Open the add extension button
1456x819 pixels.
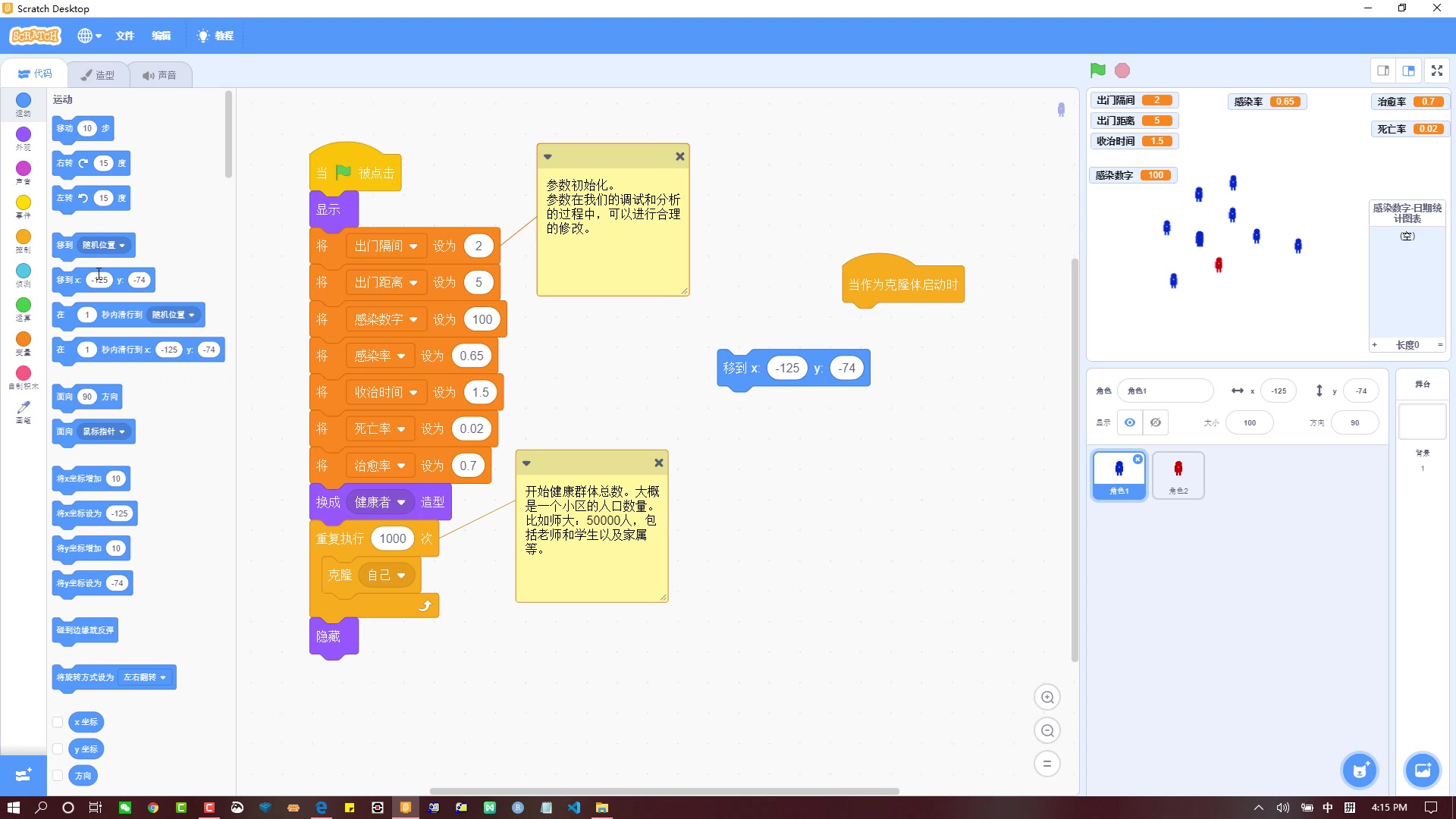(x=23, y=774)
